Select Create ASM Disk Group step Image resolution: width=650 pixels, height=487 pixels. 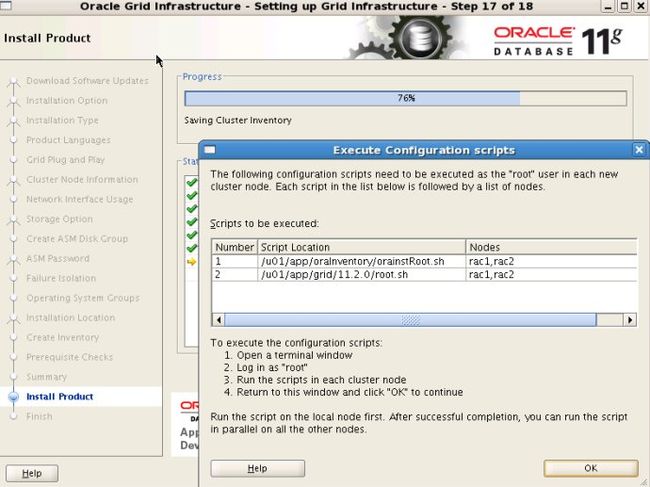point(77,239)
